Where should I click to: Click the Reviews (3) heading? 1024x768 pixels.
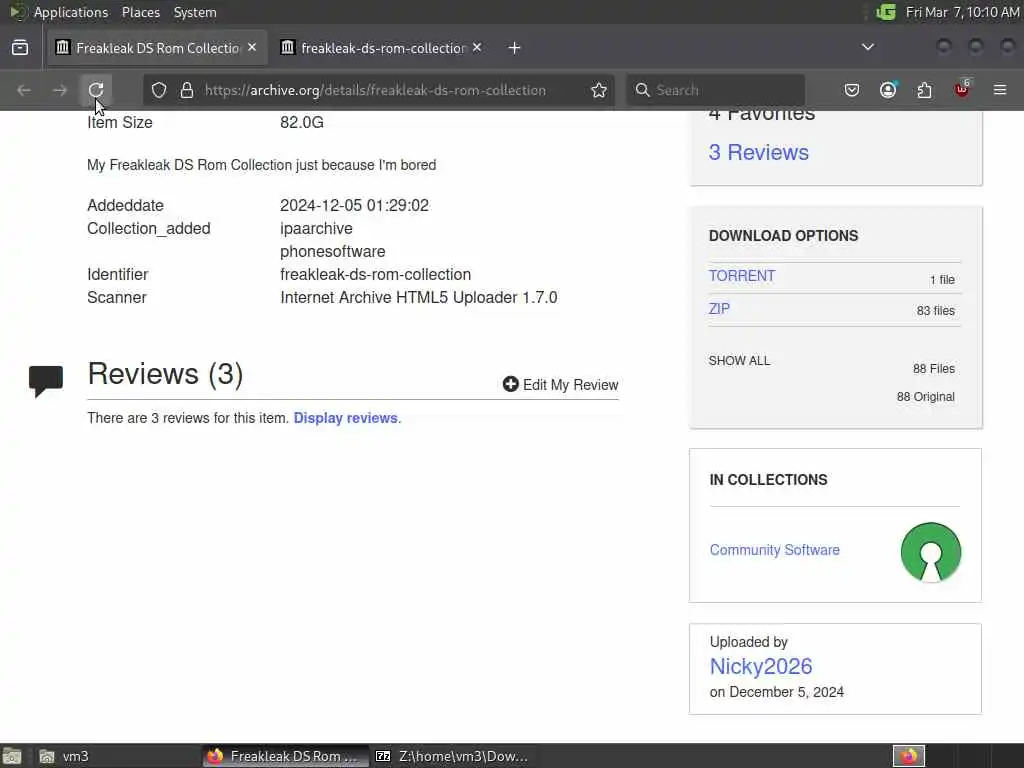tap(165, 374)
